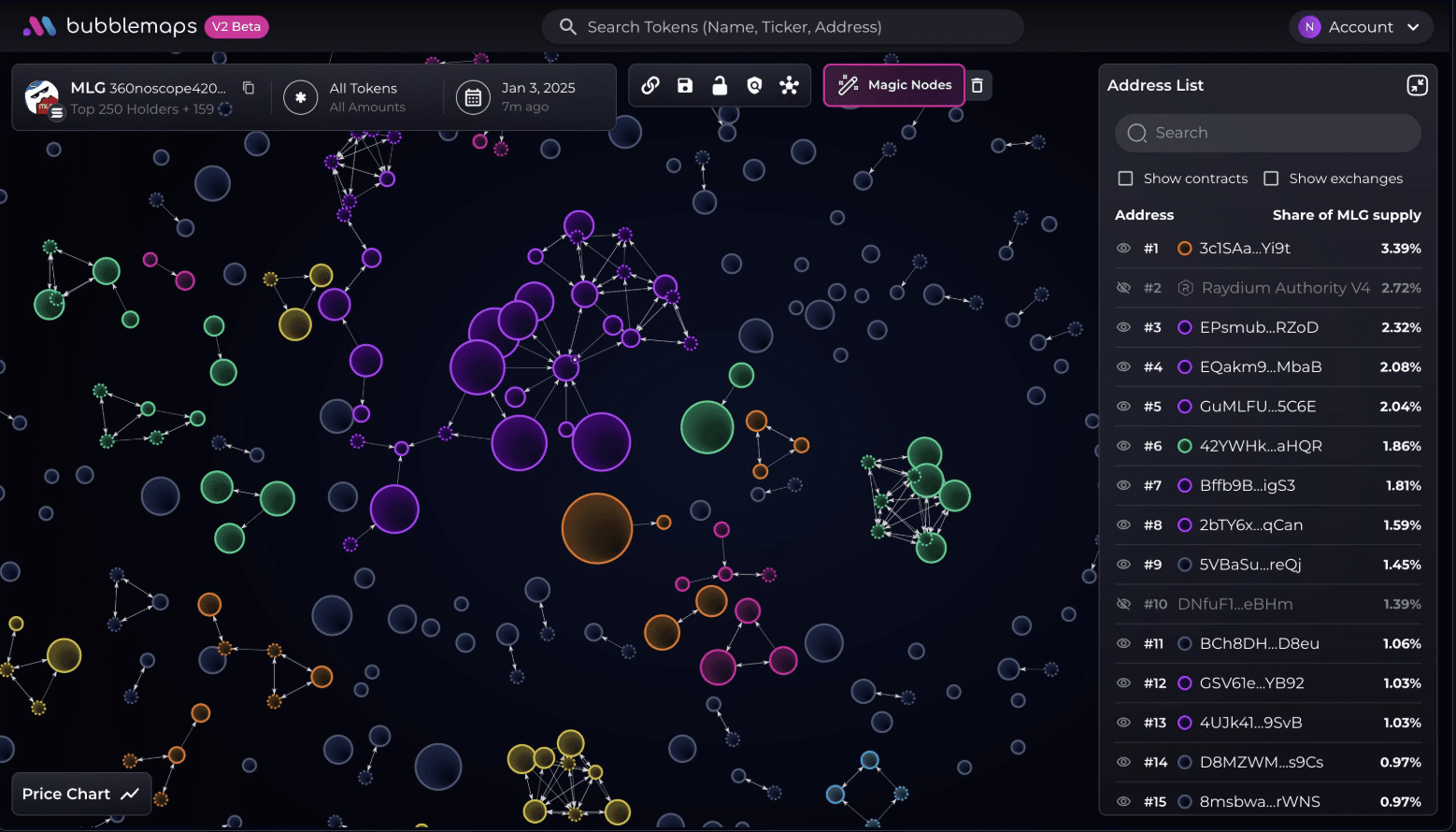
Task: Toggle visibility of address #1 3c1SAa...Yi9t
Action: click(x=1123, y=249)
